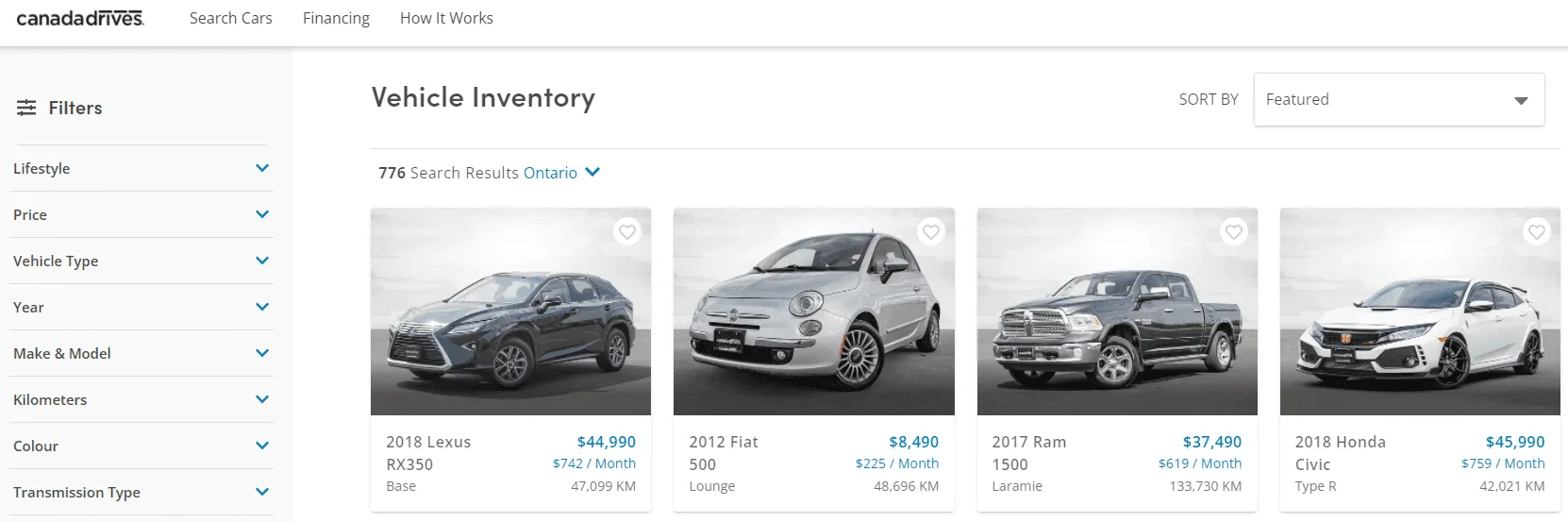Change the Ontario location dropdown
The height and width of the screenshot is (522, 1568).
(x=561, y=173)
